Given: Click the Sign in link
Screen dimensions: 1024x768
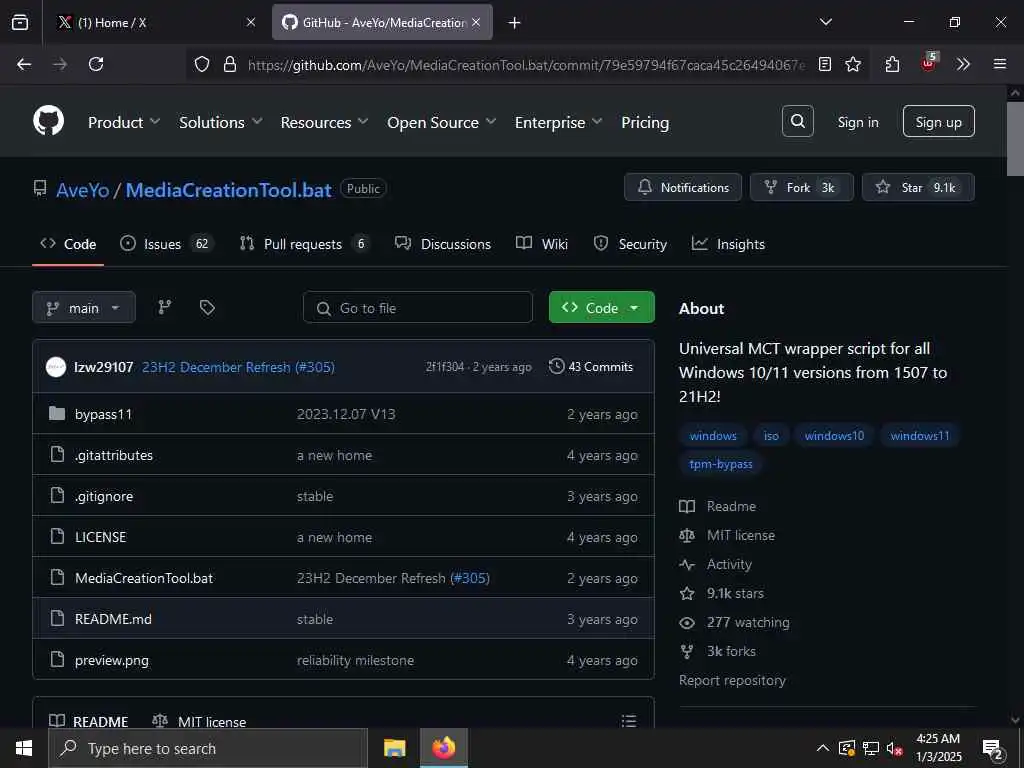Looking at the screenshot, I should (x=858, y=122).
